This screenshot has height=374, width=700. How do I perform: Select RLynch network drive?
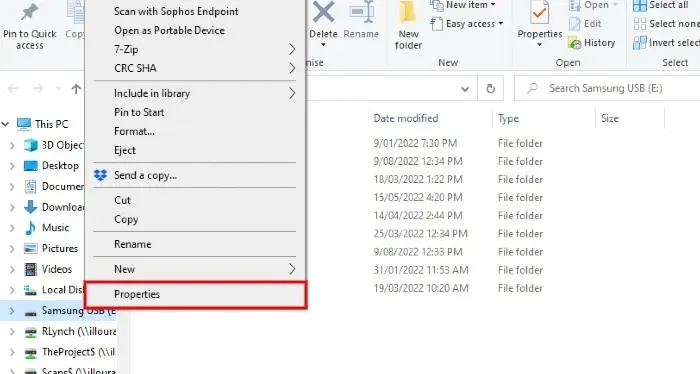(x=70, y=332)
